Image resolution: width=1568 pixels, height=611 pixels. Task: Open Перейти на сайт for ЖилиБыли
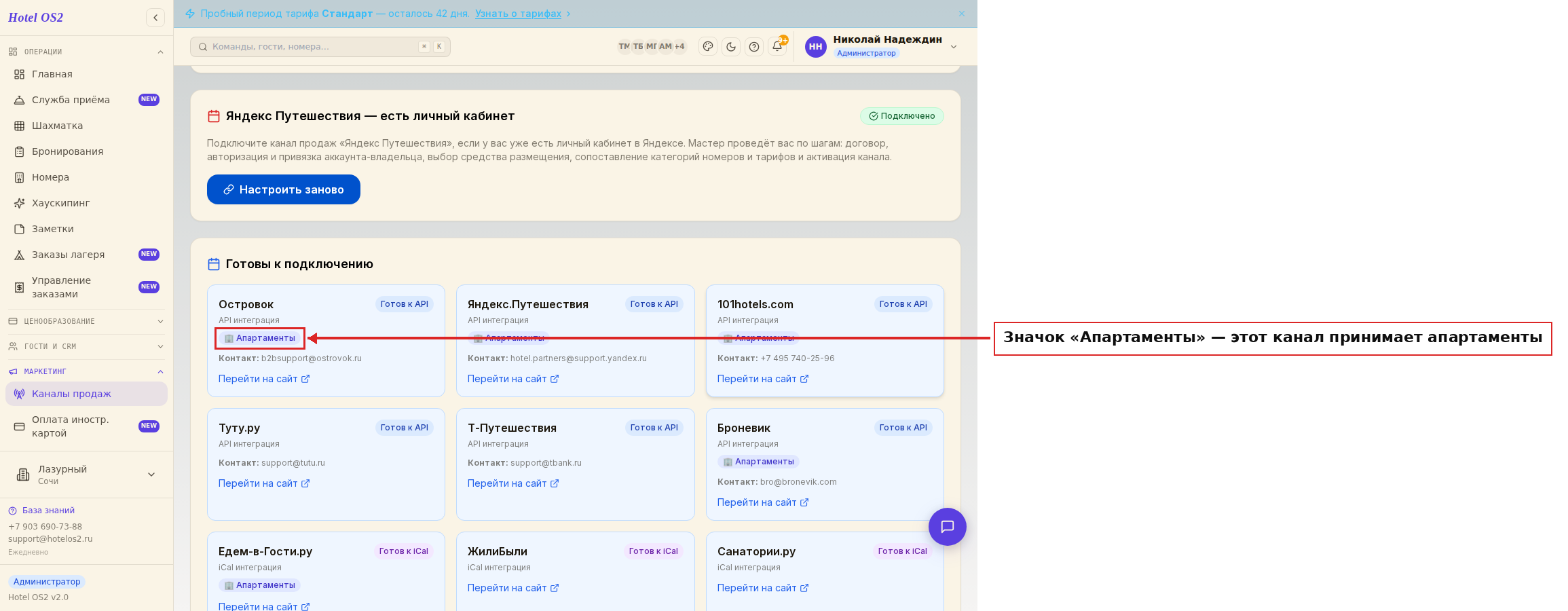point(513,588)
